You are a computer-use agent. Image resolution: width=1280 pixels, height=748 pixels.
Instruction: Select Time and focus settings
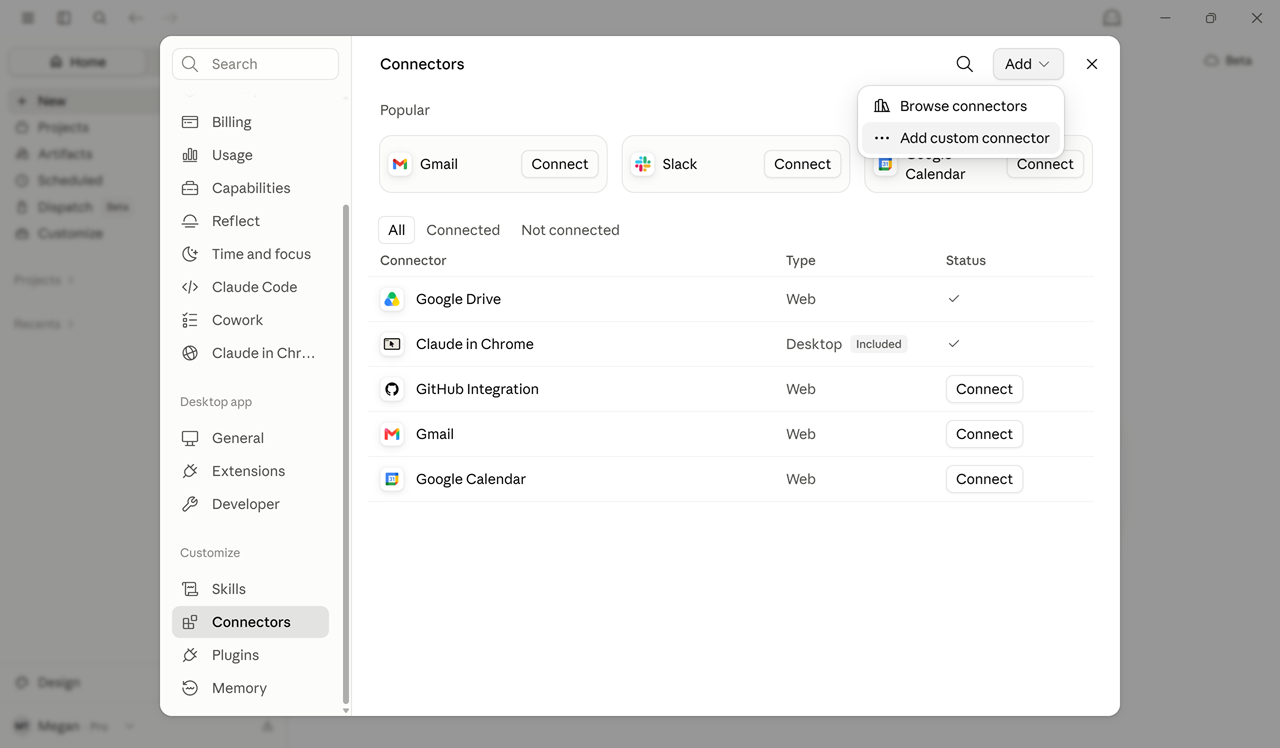(250, 254)
